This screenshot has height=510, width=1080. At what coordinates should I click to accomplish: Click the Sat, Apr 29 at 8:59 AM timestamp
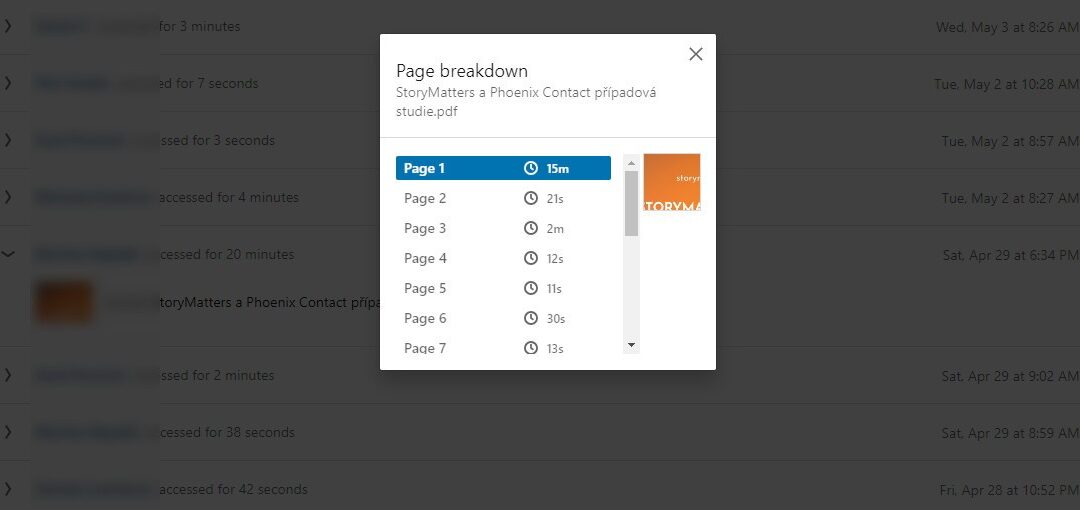pos(1010,433)
